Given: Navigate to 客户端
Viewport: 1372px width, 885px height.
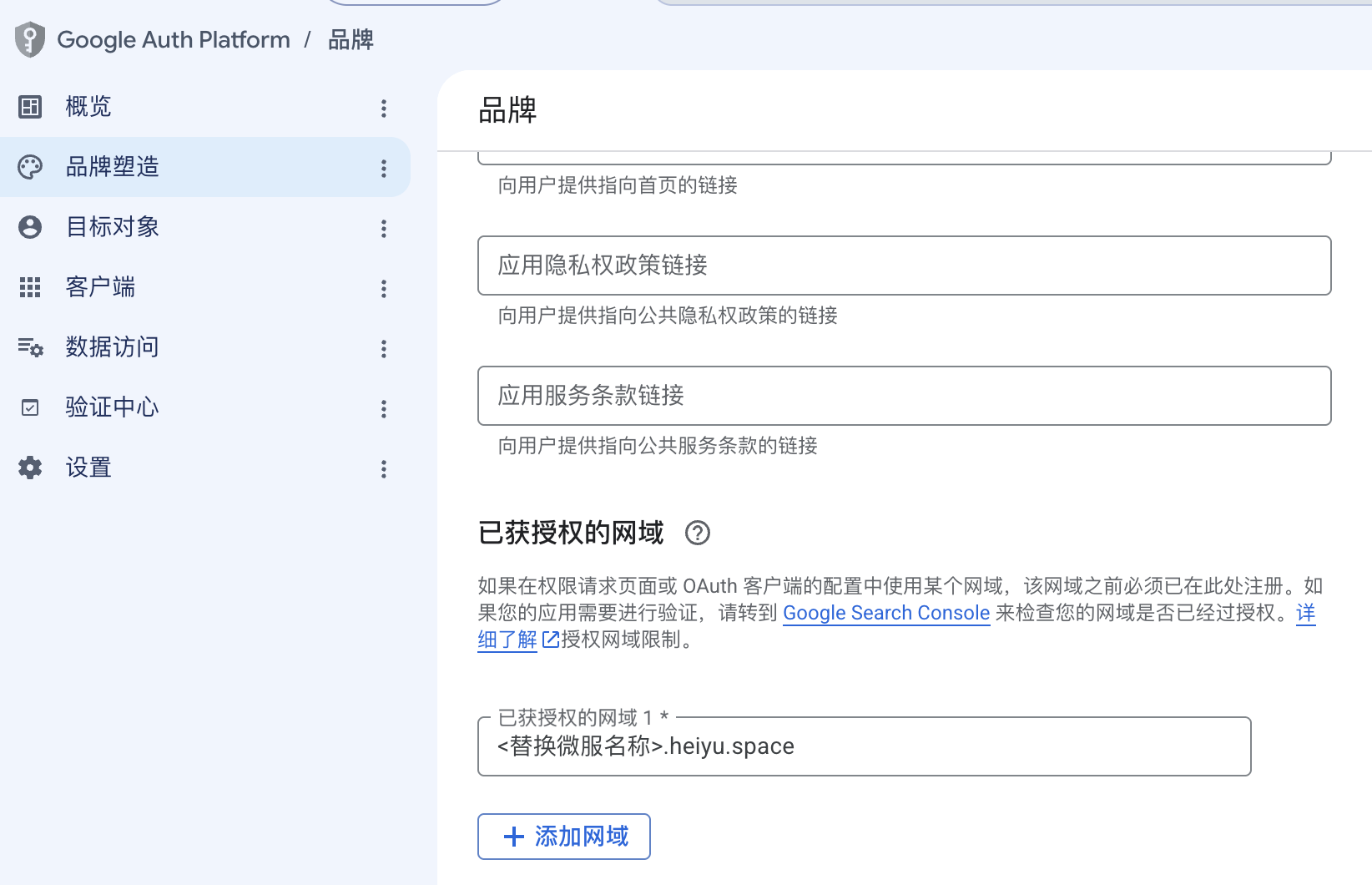Looking at the screenshot, I should [205, 287].
